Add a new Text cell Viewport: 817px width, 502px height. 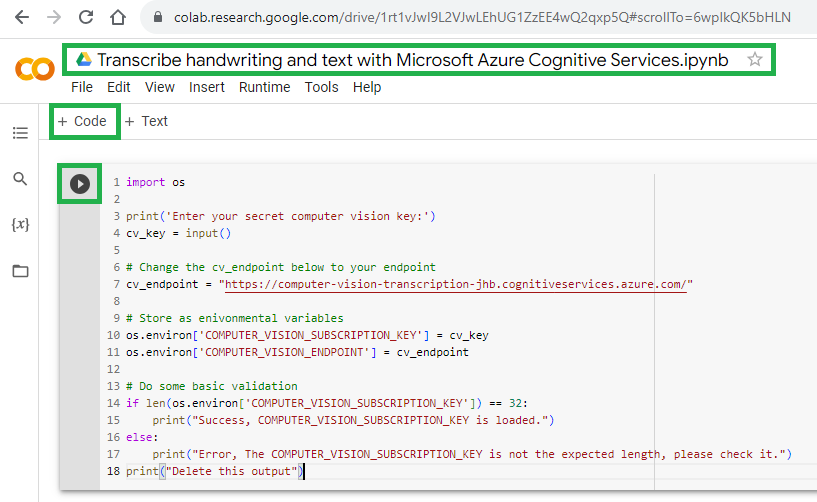tap(146, 121)
